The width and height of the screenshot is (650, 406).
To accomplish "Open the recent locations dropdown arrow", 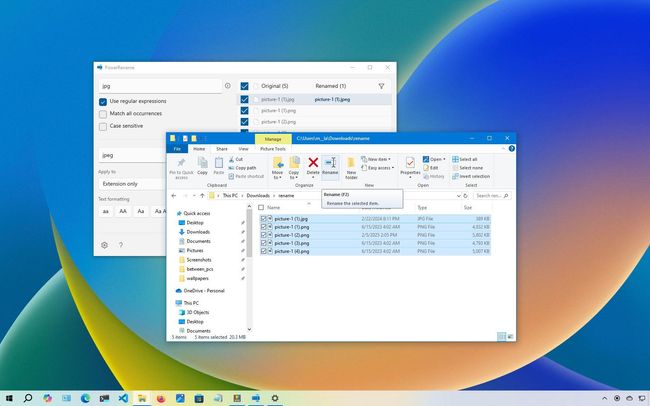I will coord(194,196).
